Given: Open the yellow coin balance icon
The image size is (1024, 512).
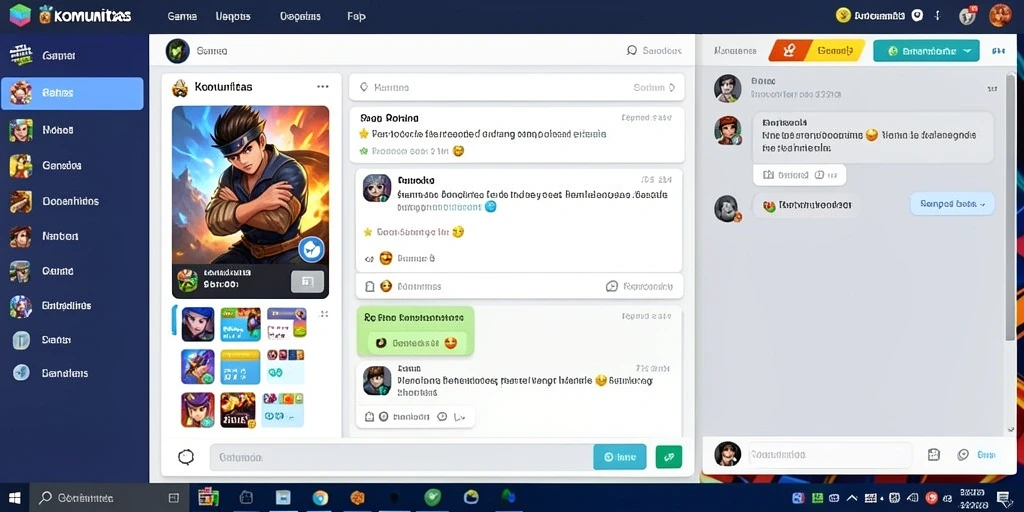Looking at the screenshot, I should (x=843, y=15).
